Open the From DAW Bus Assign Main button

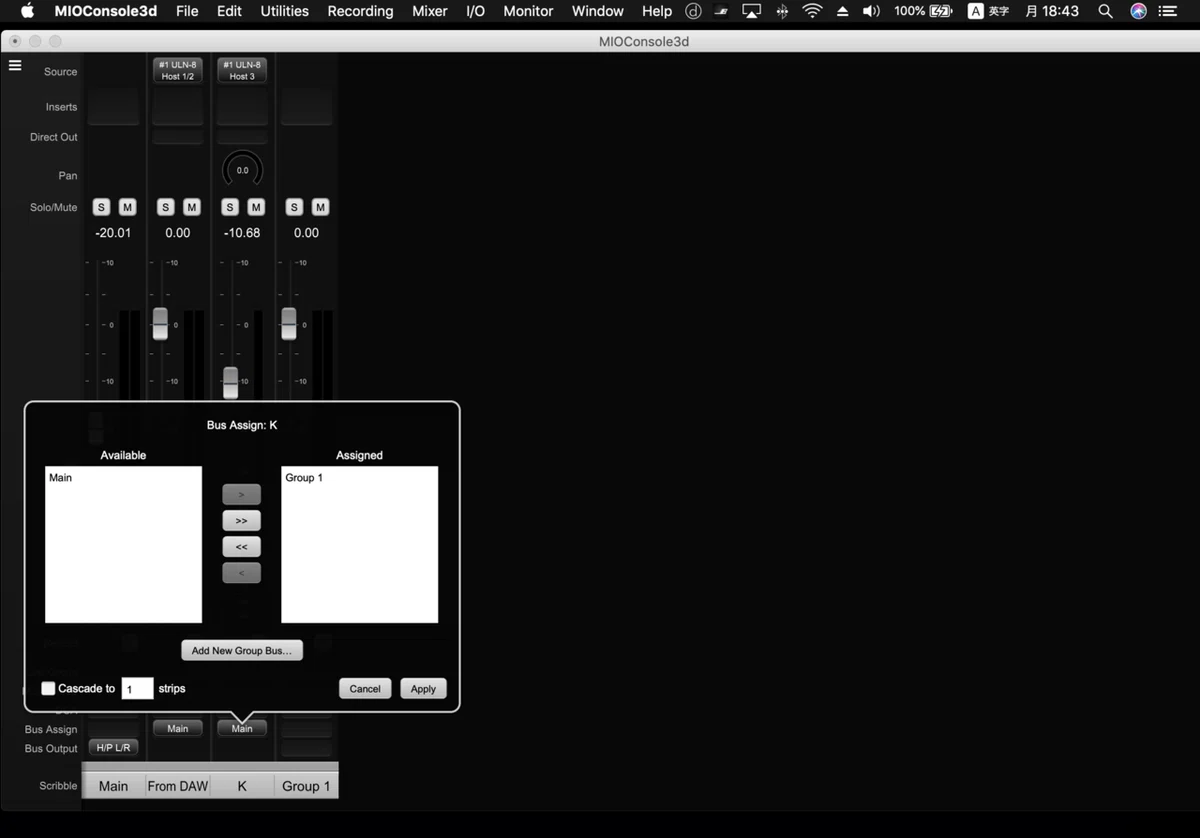coord(178,728)
